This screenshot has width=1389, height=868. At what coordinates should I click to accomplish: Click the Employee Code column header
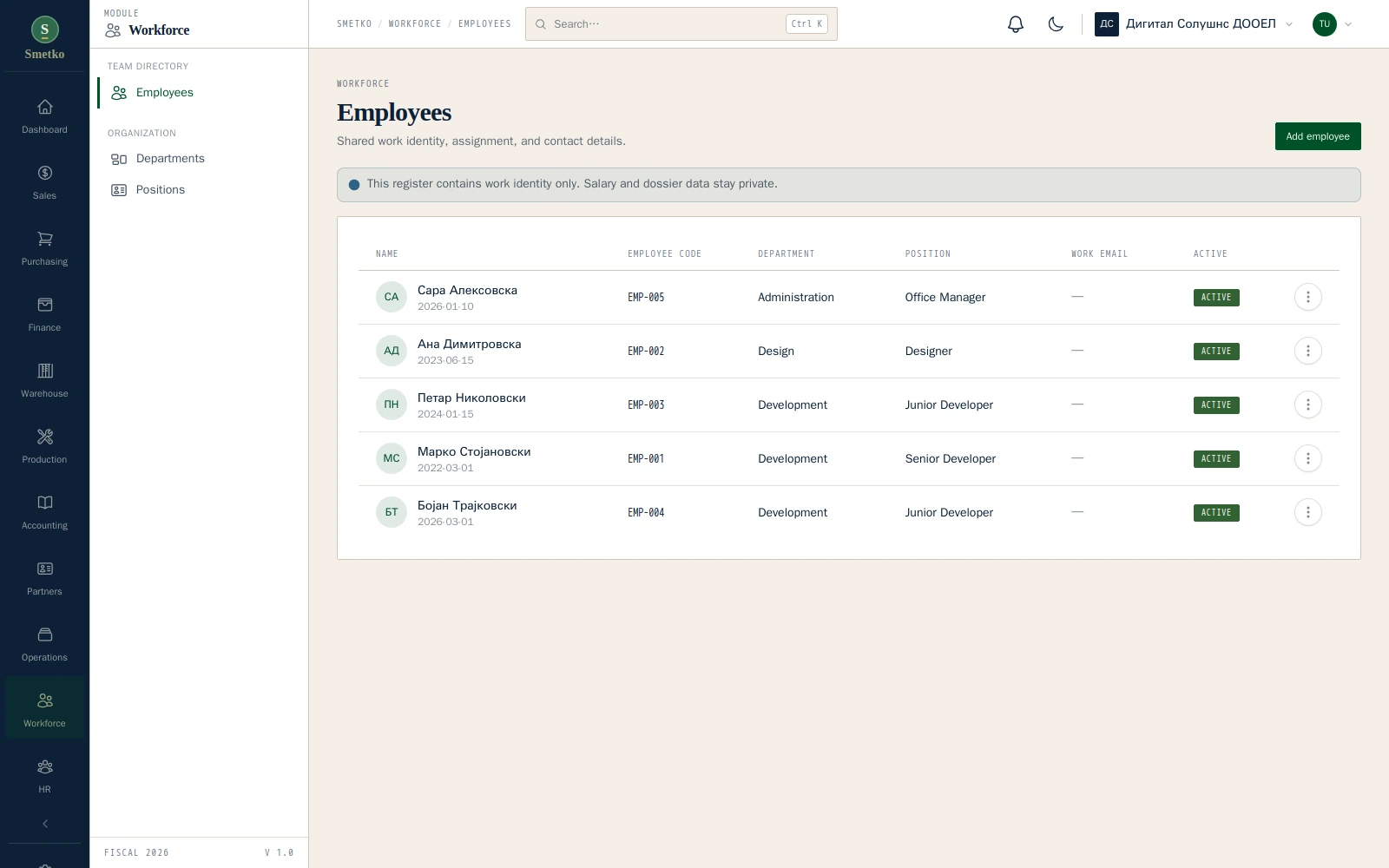(665, 254)
